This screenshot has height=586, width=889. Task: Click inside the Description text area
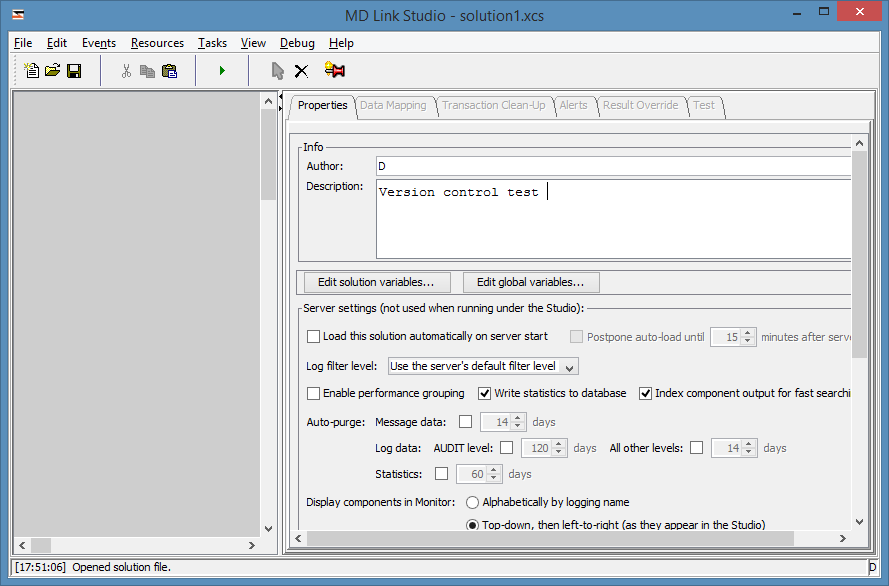(x=613, y=219)
